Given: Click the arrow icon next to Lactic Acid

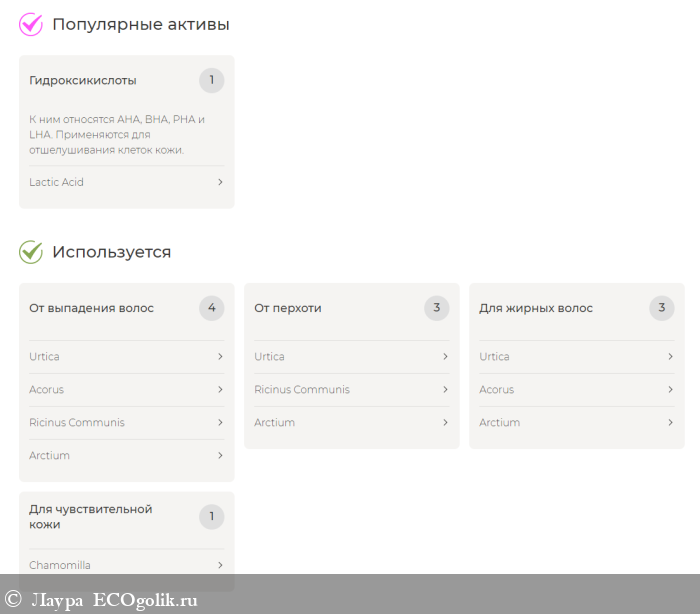Looking at the screenshot, I should [x=220, y=182].
